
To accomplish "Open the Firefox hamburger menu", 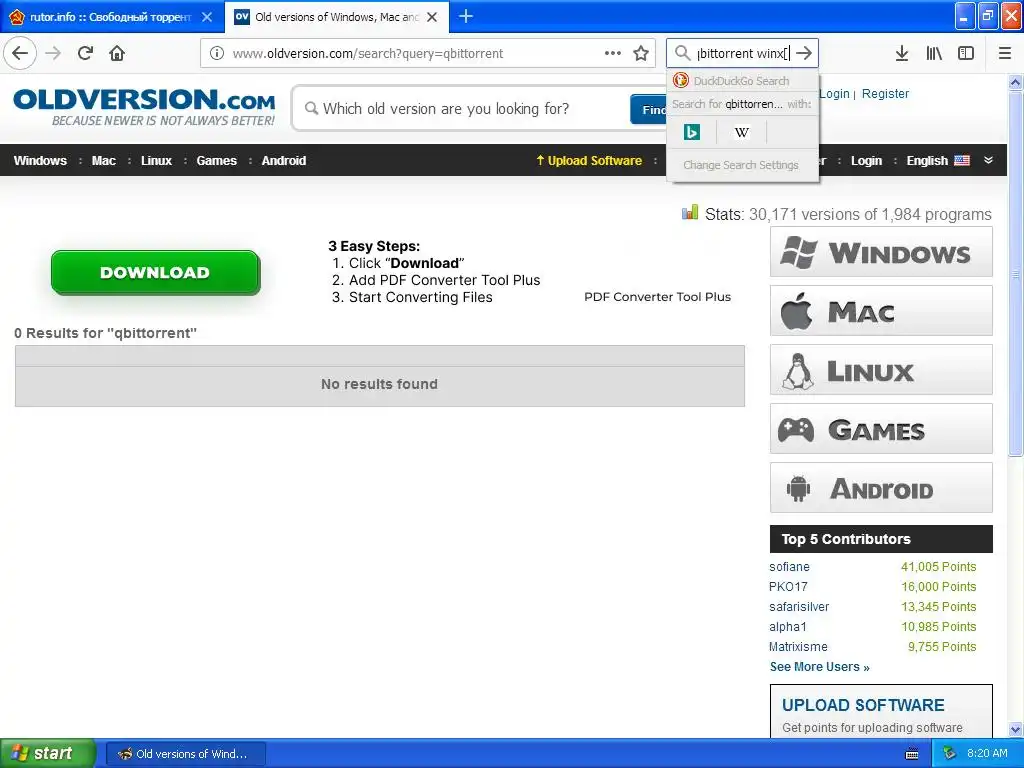I will 1005,53.
